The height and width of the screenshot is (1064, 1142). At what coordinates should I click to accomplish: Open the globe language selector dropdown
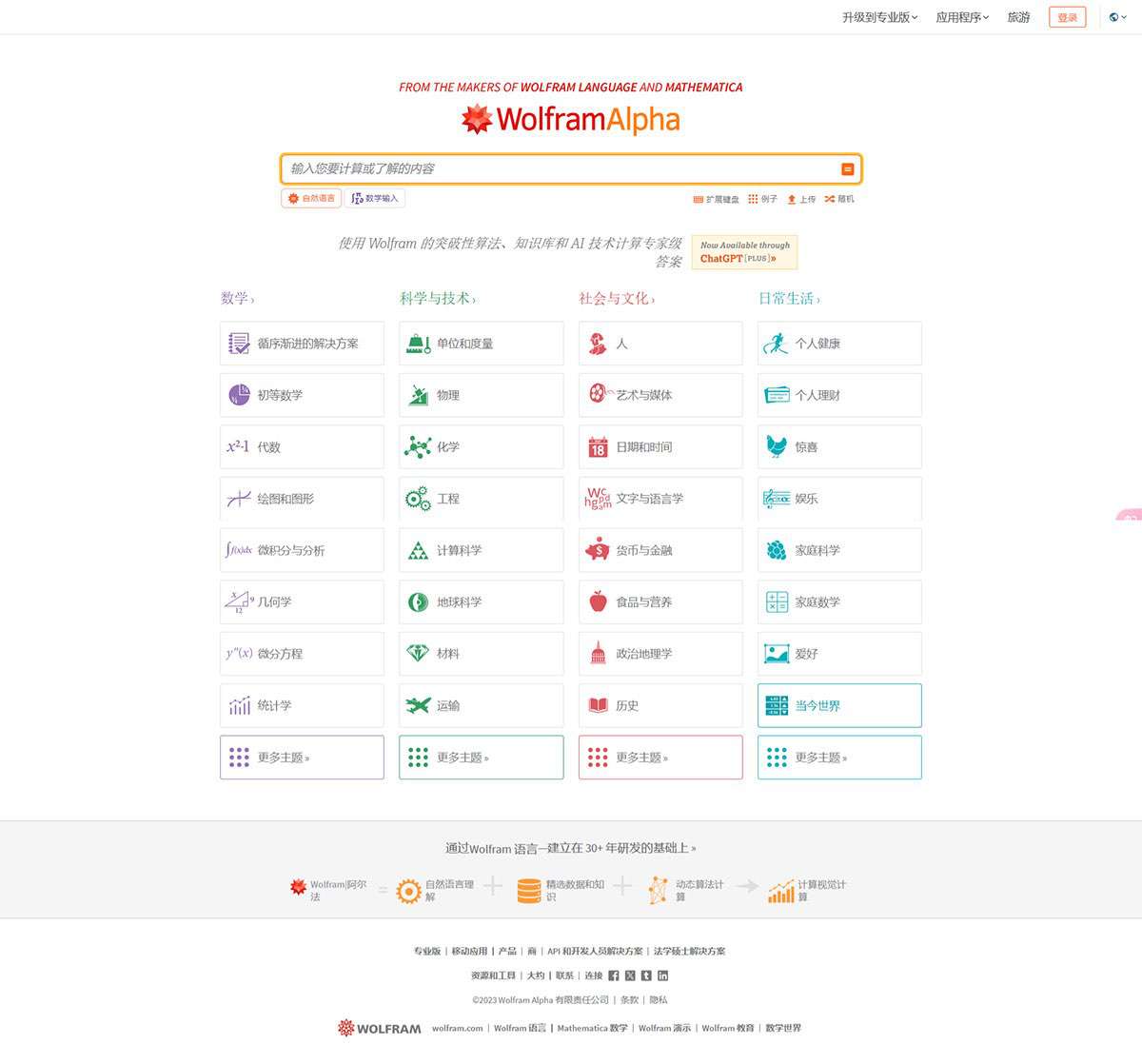(x=1117, y=17)
